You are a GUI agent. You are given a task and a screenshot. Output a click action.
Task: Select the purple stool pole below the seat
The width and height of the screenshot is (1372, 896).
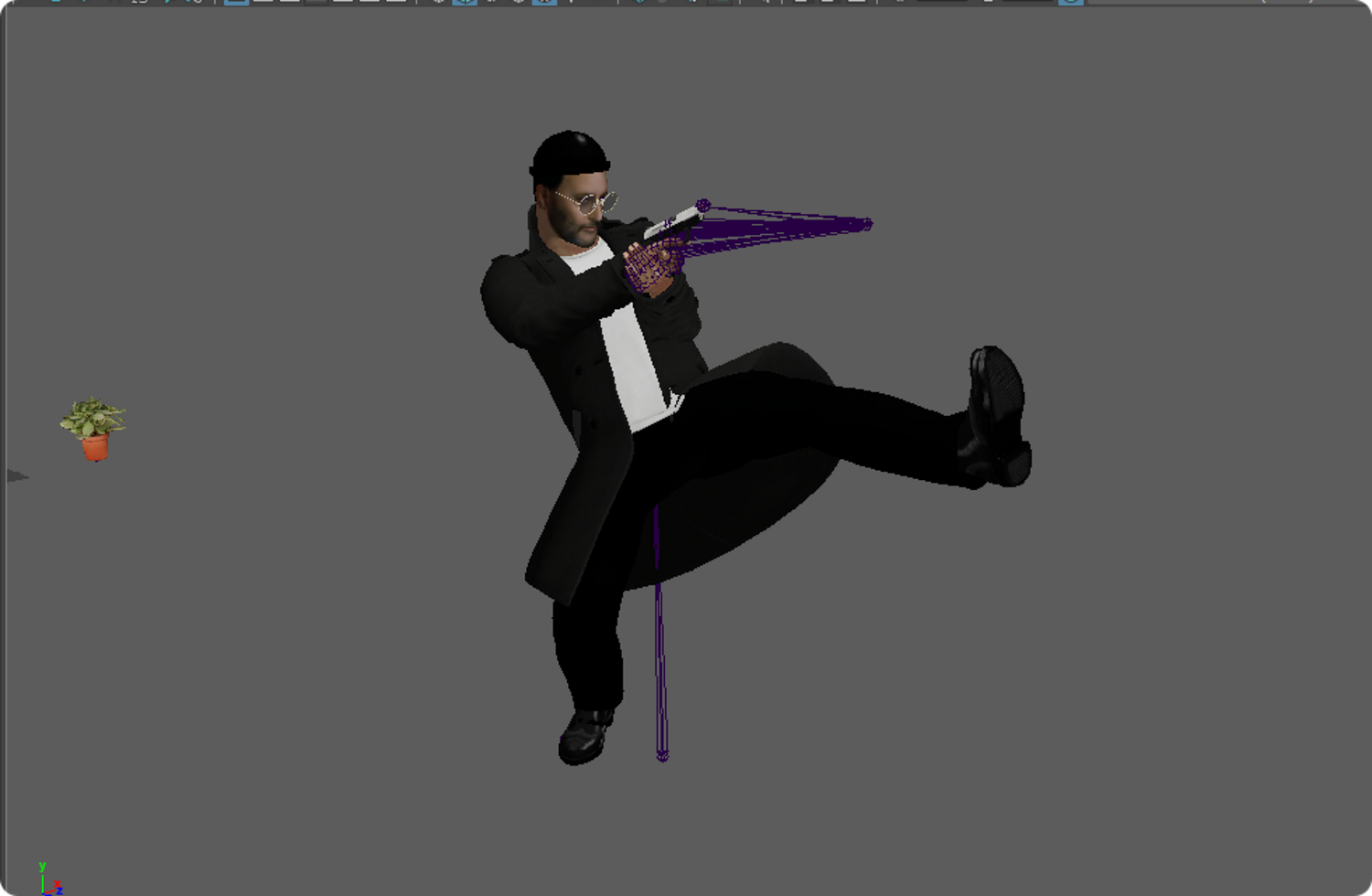coord(659,631)
